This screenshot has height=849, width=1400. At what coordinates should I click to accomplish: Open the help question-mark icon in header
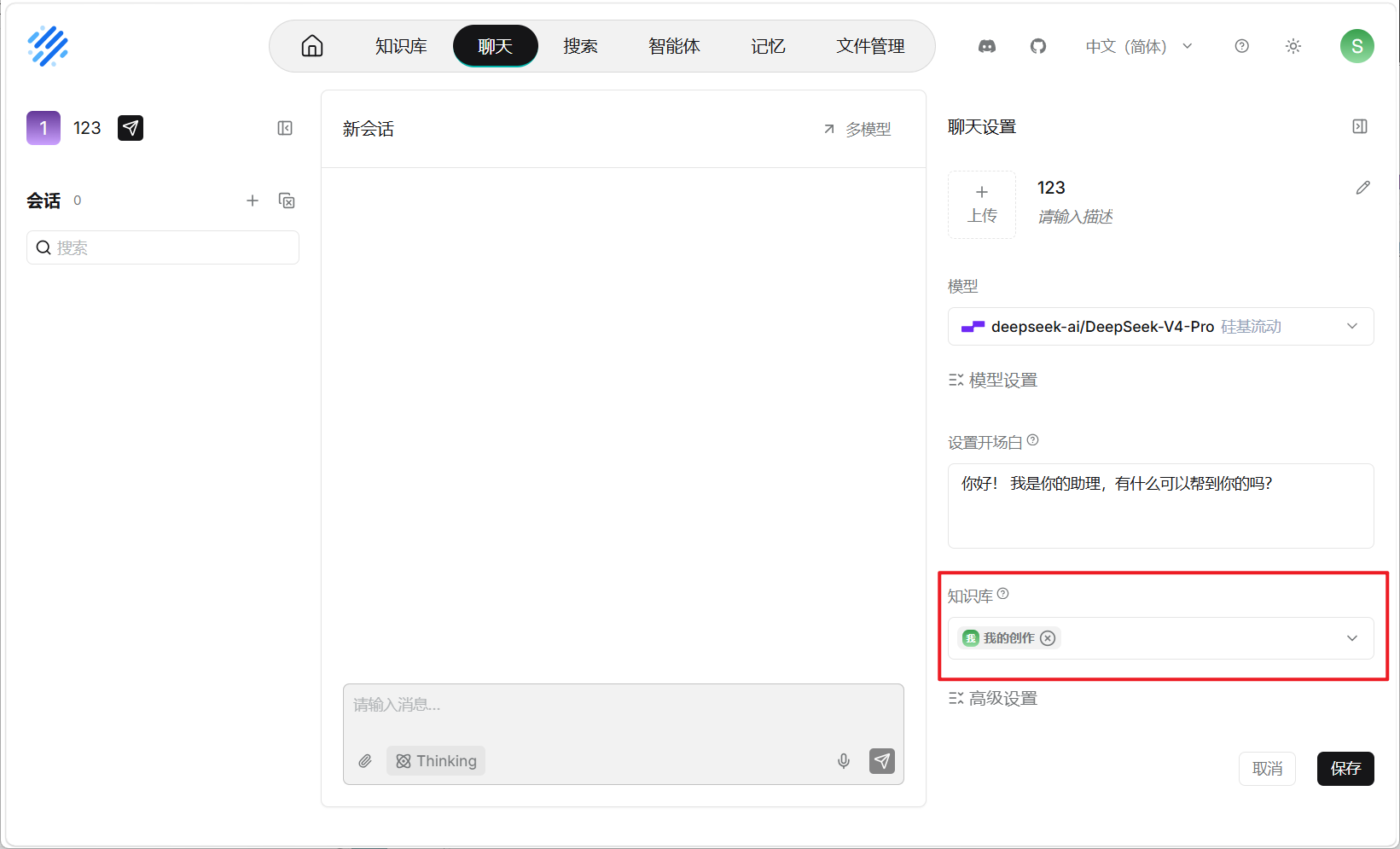coord(1242,46)
